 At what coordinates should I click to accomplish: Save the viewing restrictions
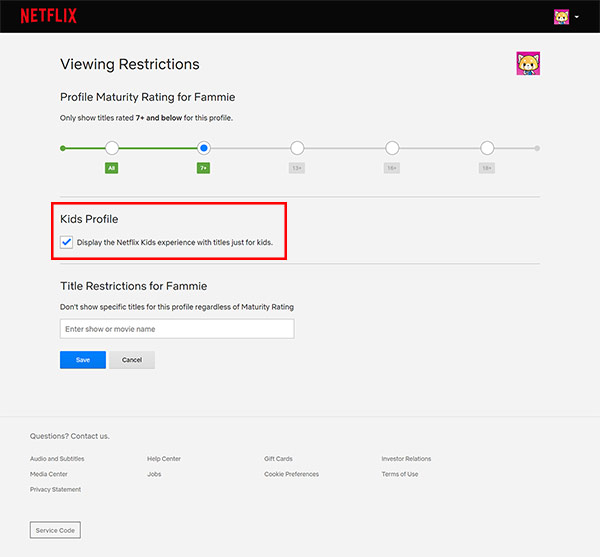pos(83,360)
